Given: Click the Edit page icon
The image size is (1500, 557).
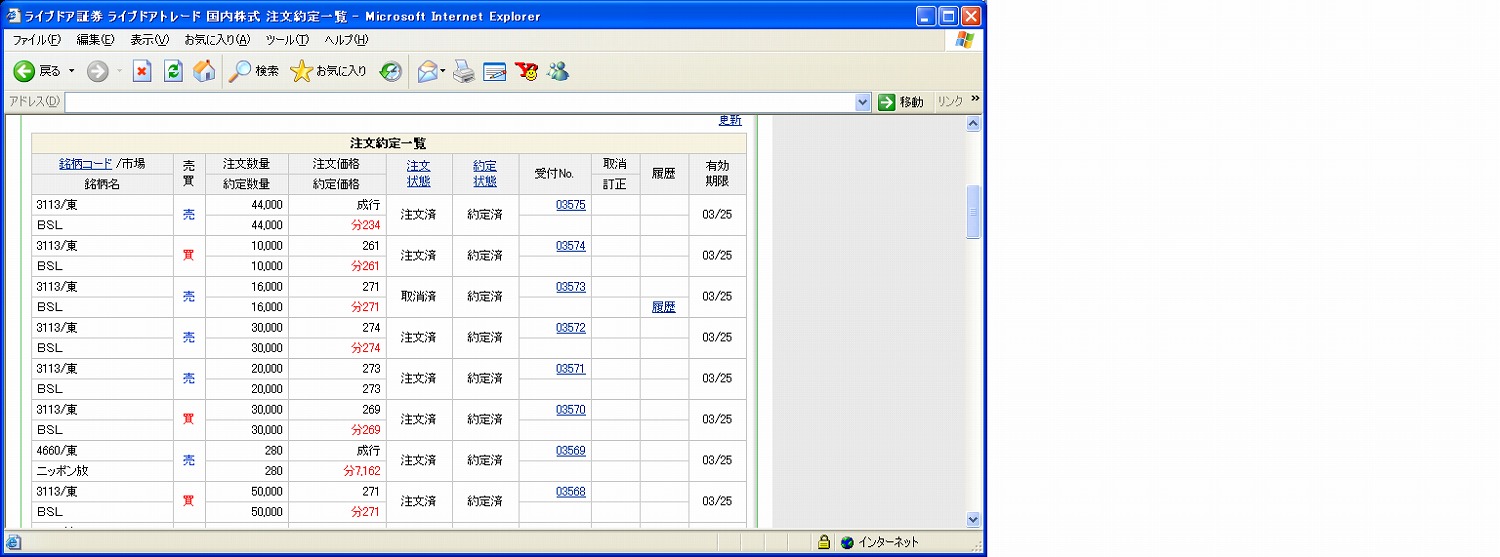Looking at the screenshot, I should [495, 71].
